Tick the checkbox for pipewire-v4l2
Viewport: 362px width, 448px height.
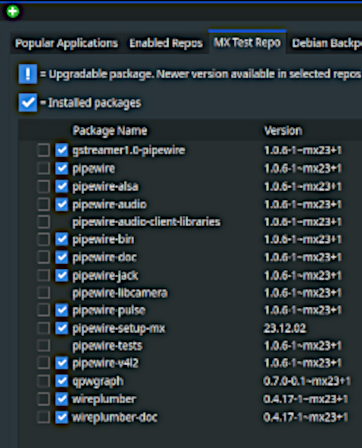44,363
